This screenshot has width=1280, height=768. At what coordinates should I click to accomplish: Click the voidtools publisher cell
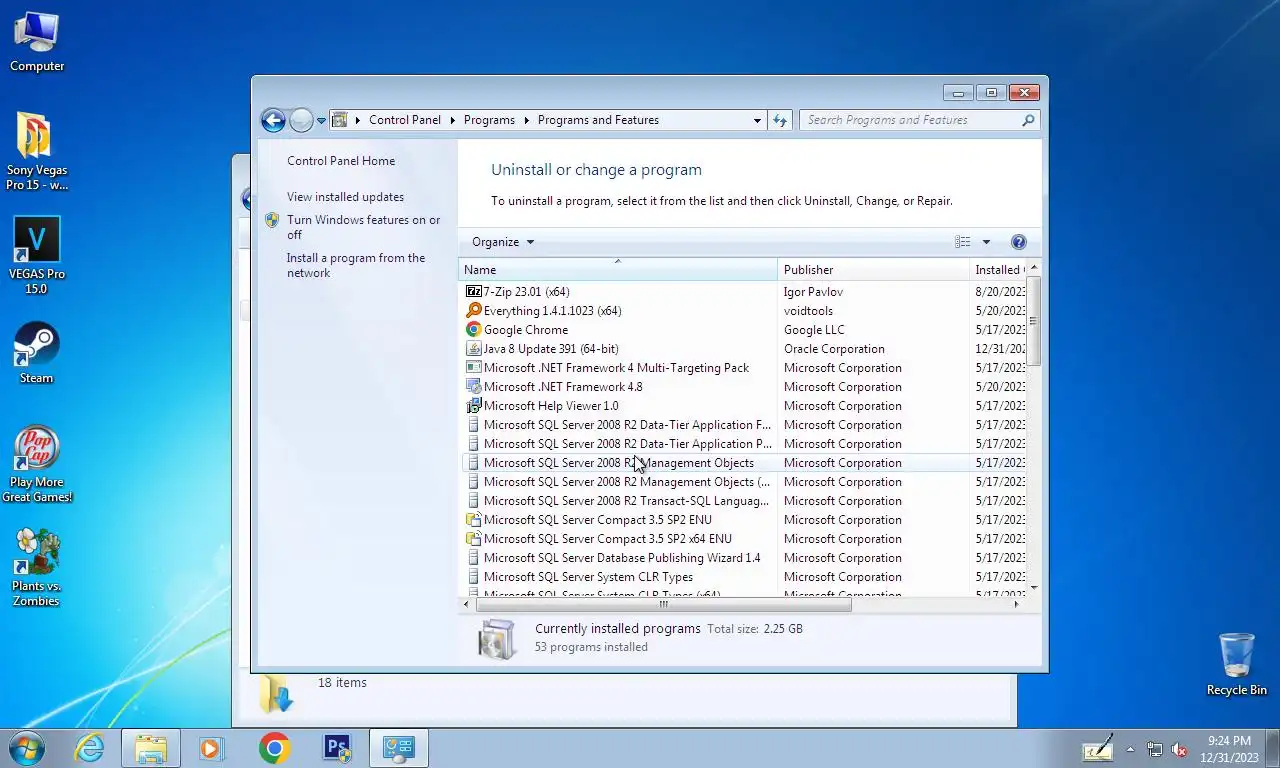808,311
